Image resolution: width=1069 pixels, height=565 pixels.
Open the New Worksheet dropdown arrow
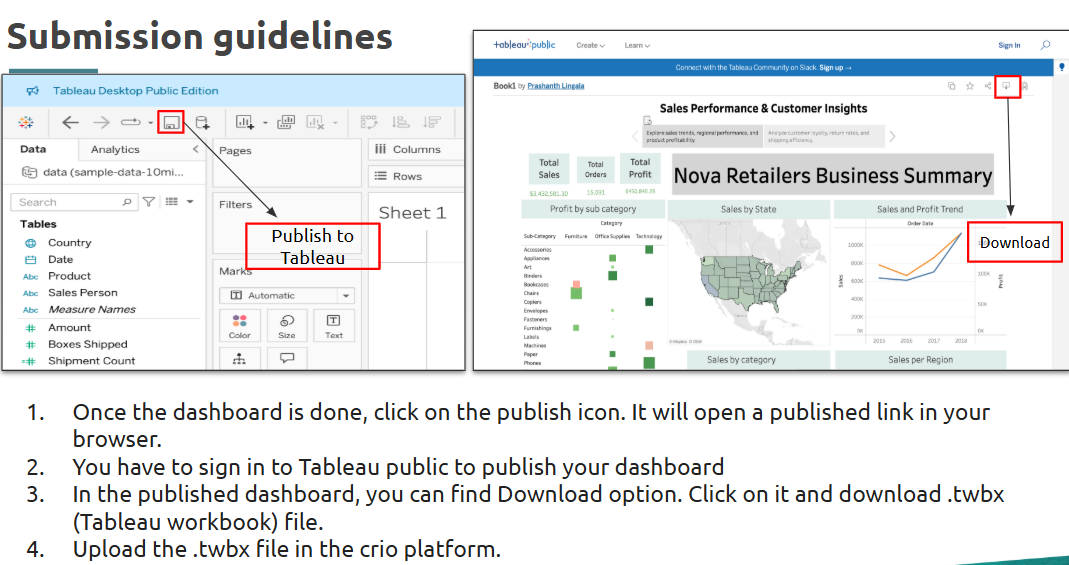pos(265,123)
